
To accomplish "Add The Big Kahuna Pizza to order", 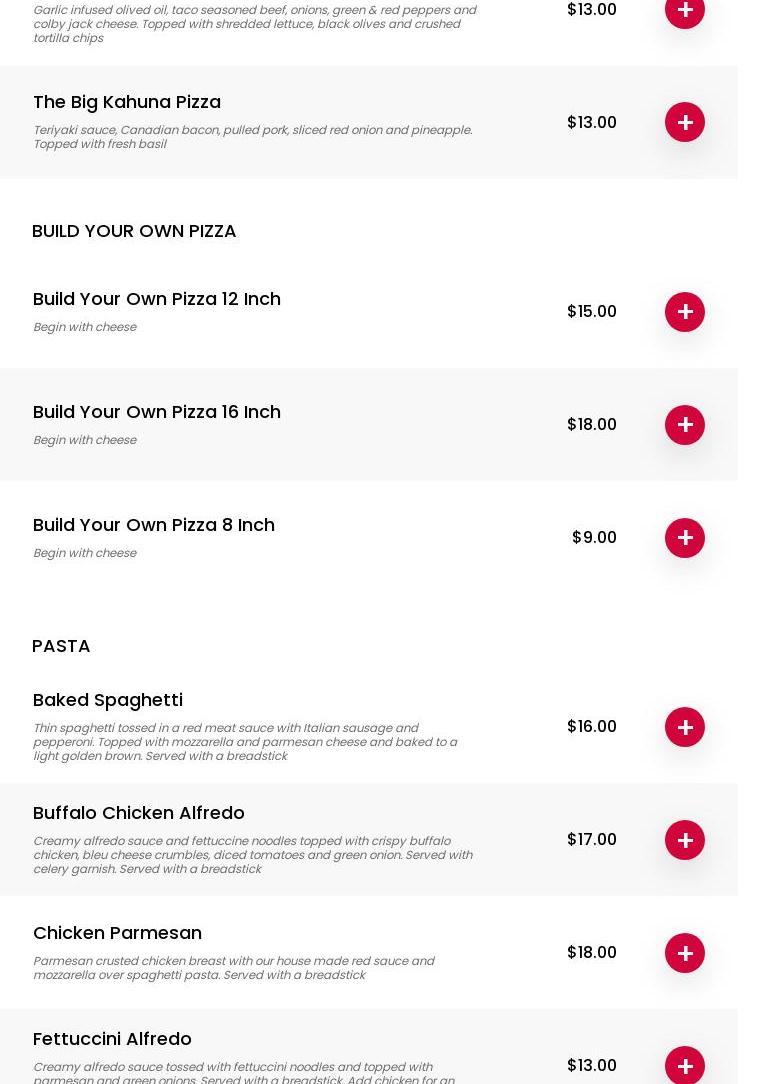I will pyautogui.click(x=684, y=122).
